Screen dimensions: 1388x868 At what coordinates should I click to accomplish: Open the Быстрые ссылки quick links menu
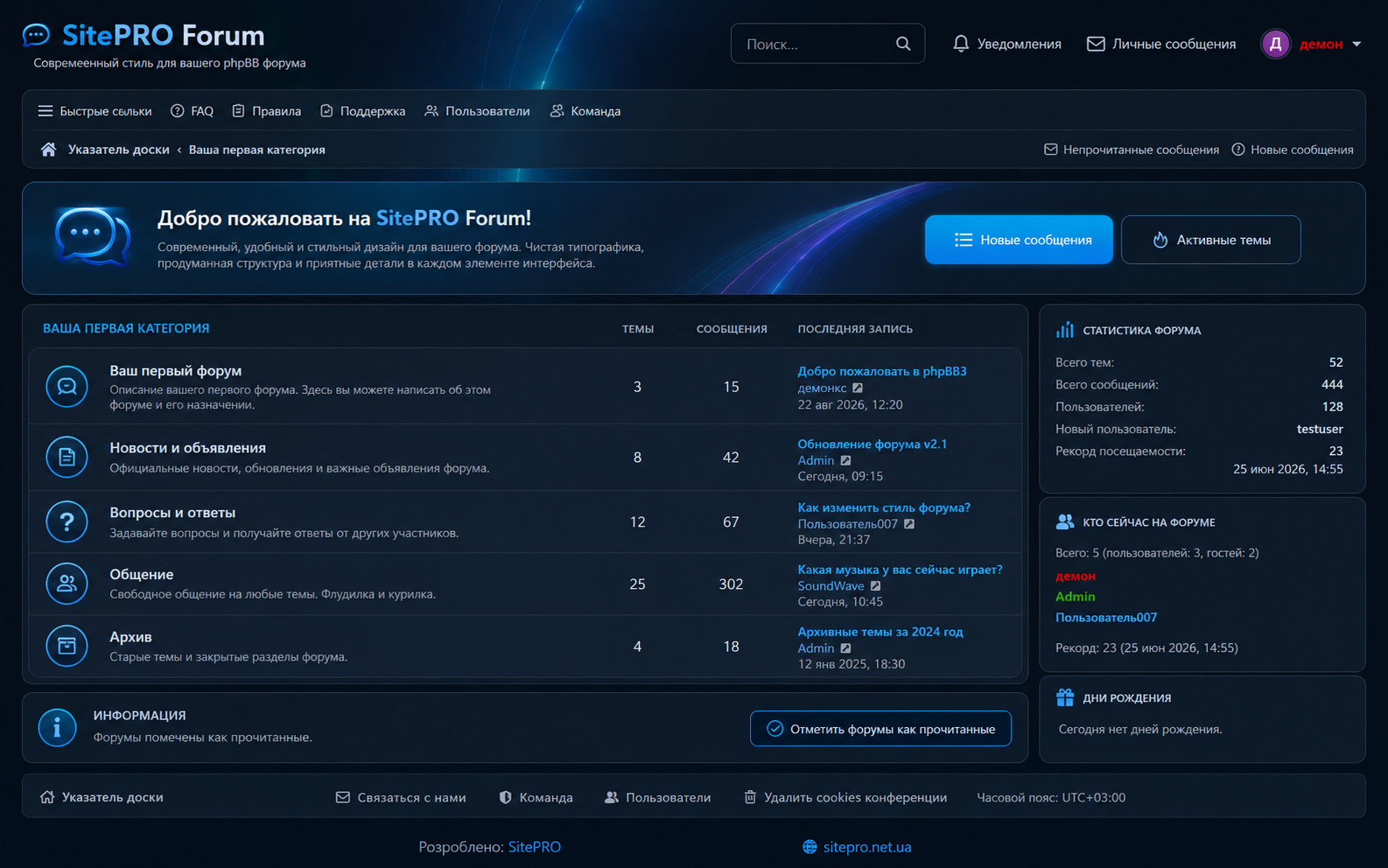pos(95,111)
